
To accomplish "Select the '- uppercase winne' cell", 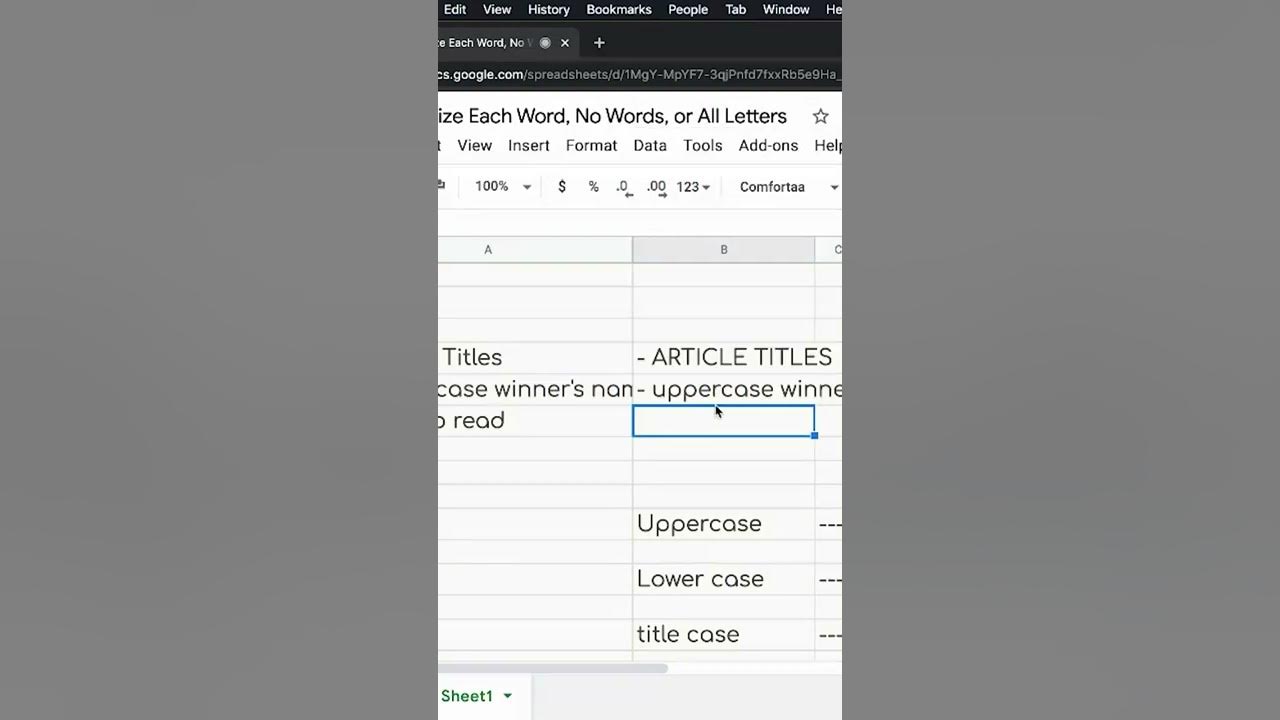I will click(x=724, y=389).
